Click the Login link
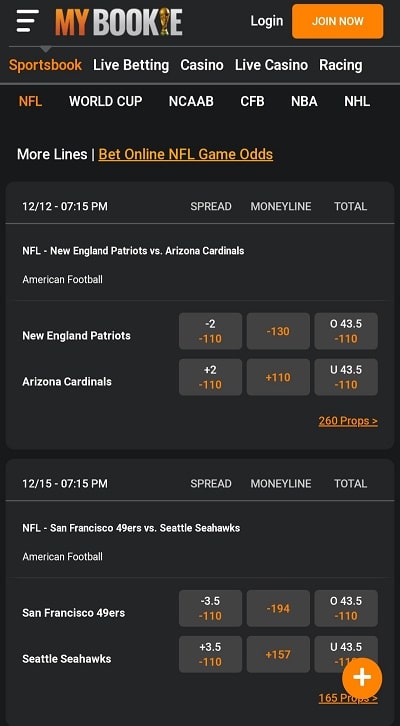 tap(267, 21)
